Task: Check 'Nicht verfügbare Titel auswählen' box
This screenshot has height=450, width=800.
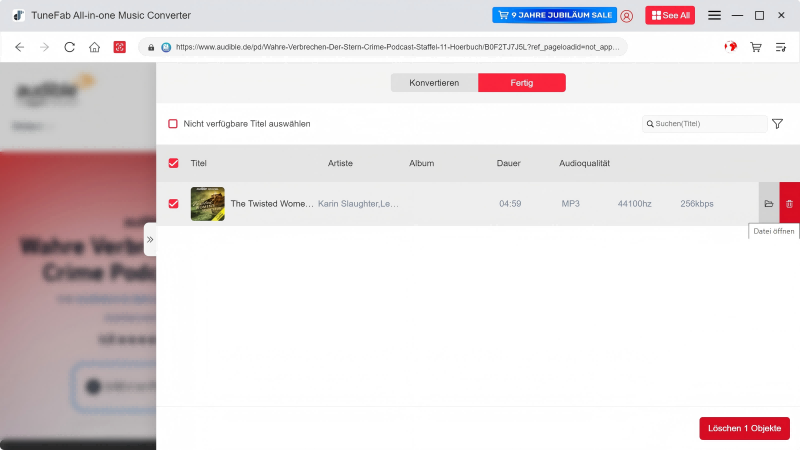Action: point(173,123)
